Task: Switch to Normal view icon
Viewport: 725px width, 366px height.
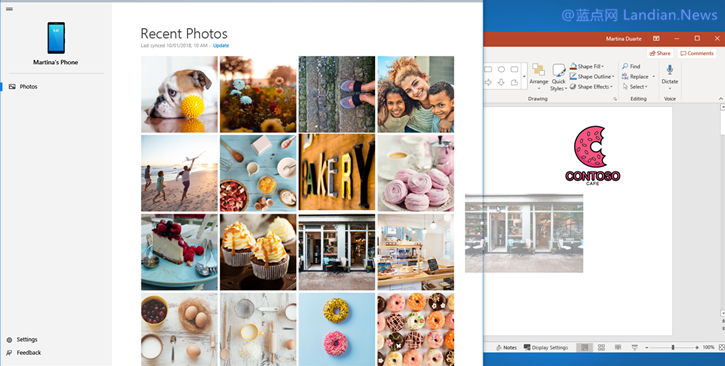Action: [x=585, y=348]
